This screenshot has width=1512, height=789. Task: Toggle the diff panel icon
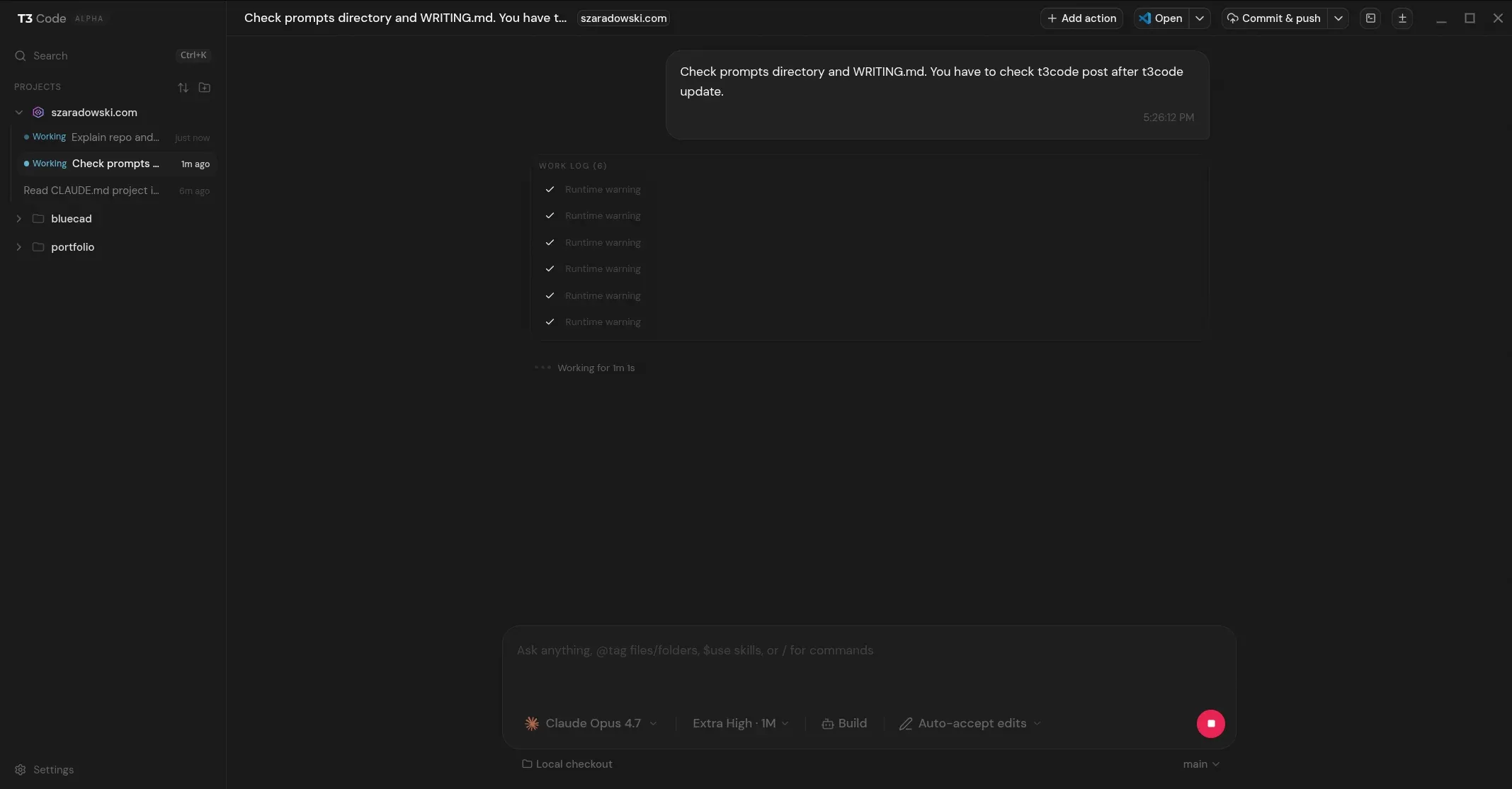point(1402,18)
